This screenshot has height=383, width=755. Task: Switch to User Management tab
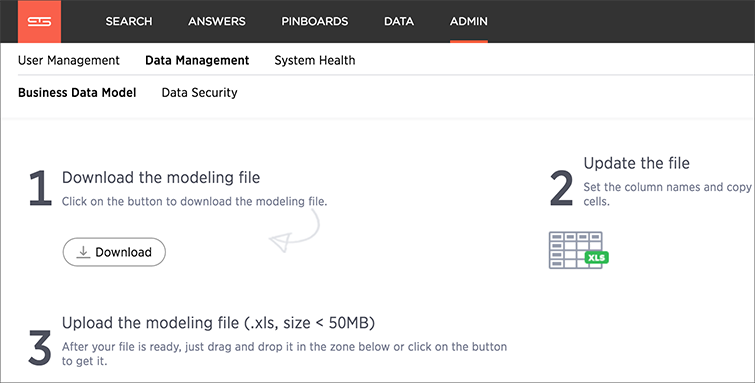[x=69, y=60]
